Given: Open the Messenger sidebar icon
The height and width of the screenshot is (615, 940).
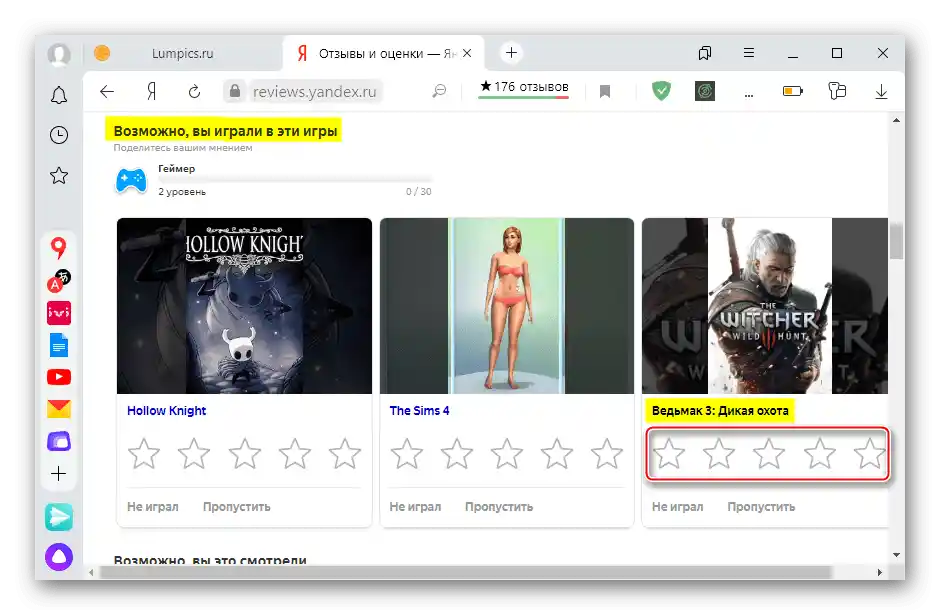Looking at the screenshot, I should [59, 517].
